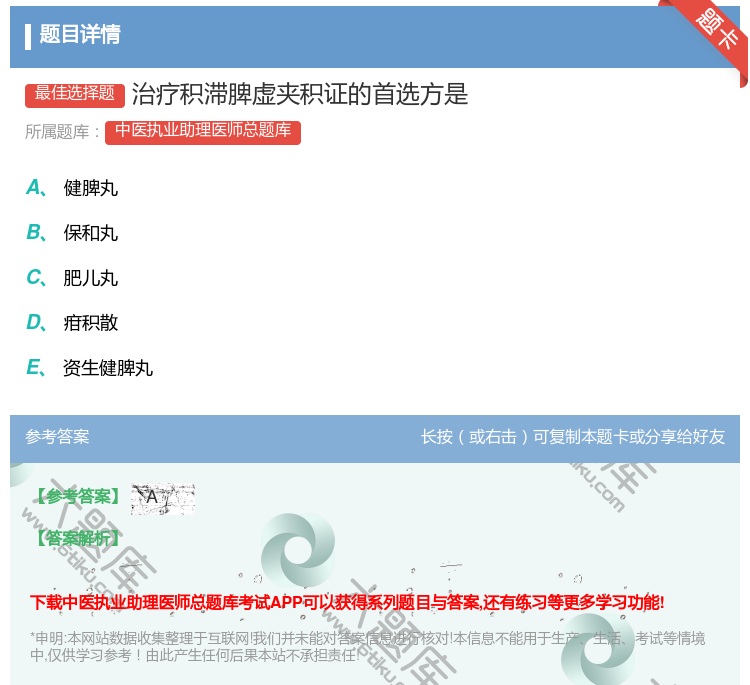Select option D 疳积散
750x685 pixels.
[72, 323]
